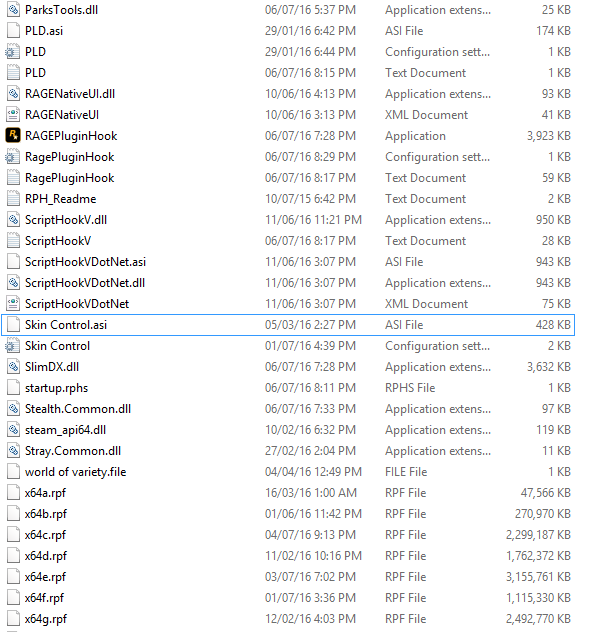
Task: Select the x64b.rpf file name
Action: (46, 513)
